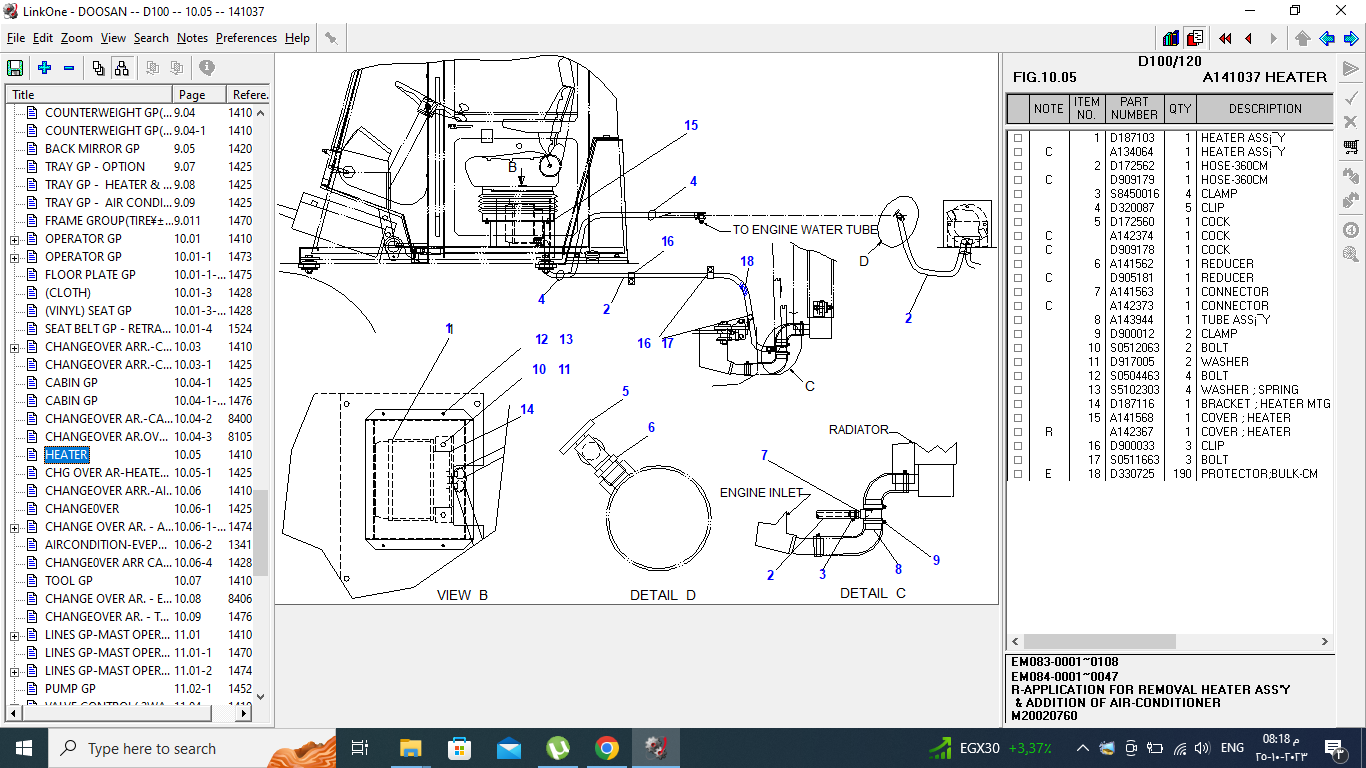Image resolution: width=1366 pixels, height=768 pixels.
Task: Toggle the hierarchy tree view icon
Action: (x=121, y=68)
